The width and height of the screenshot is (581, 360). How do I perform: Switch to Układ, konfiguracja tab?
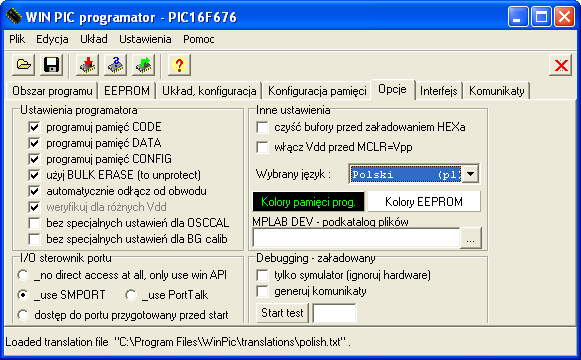pyautogui.click(x=209, y=91)
